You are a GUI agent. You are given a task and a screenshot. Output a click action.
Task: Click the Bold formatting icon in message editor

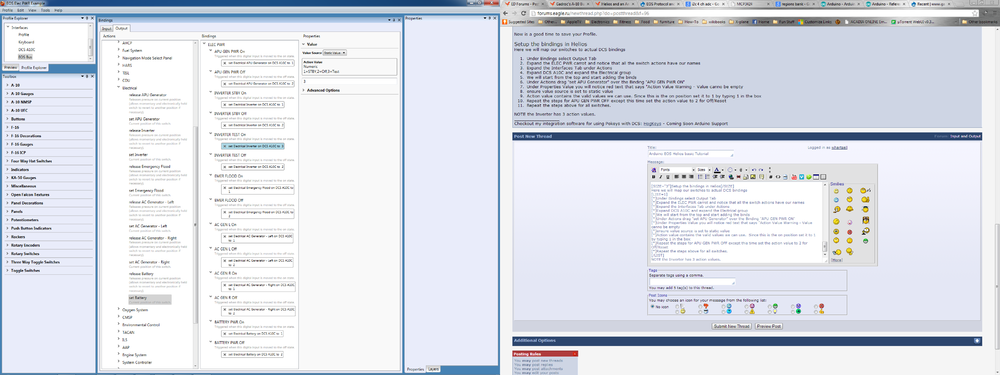click(x=654, y=177)
